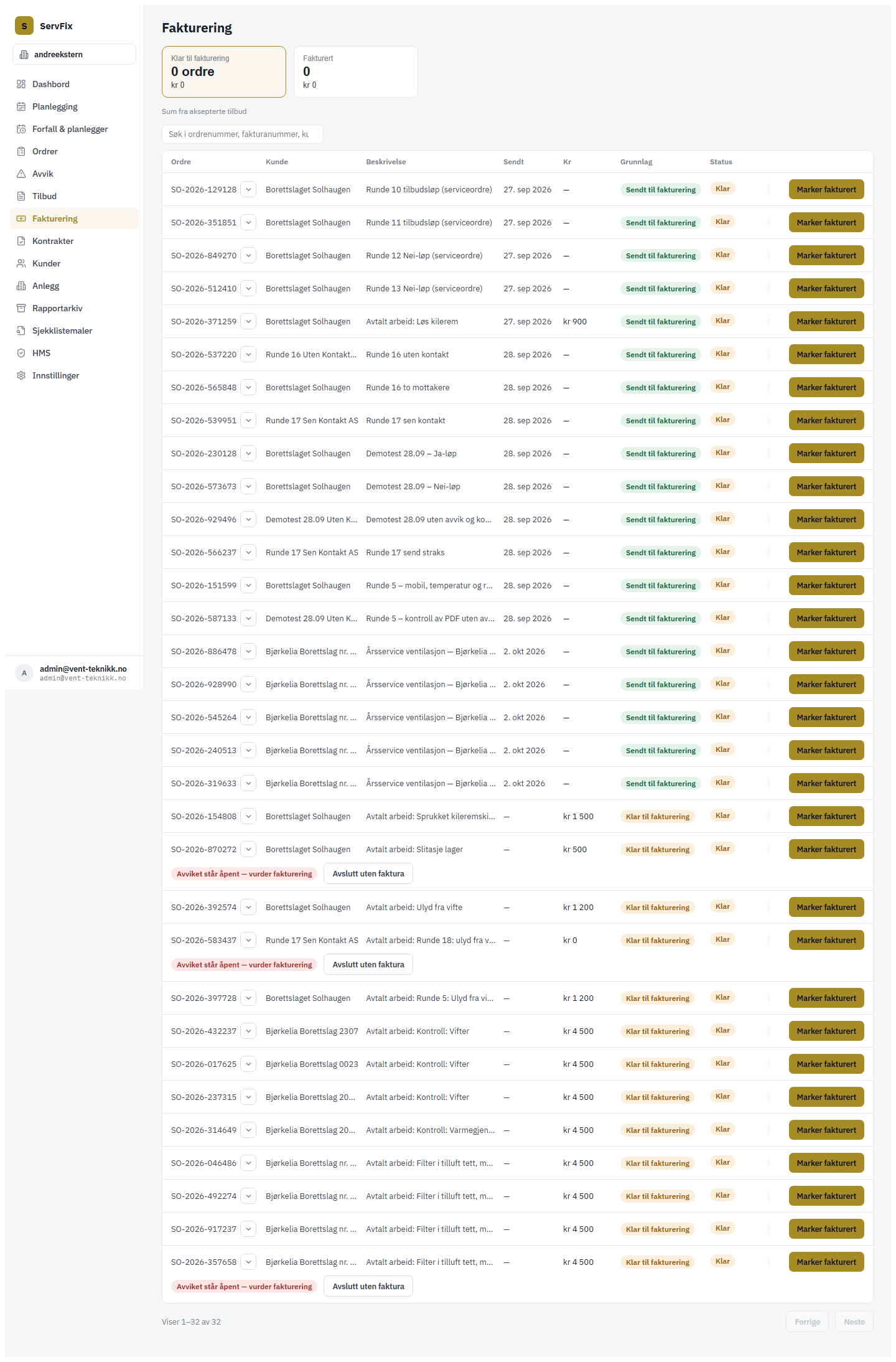
Task: Click 'kr 900' amount in SO-2026-371259 row
Action: coord(575,321)
